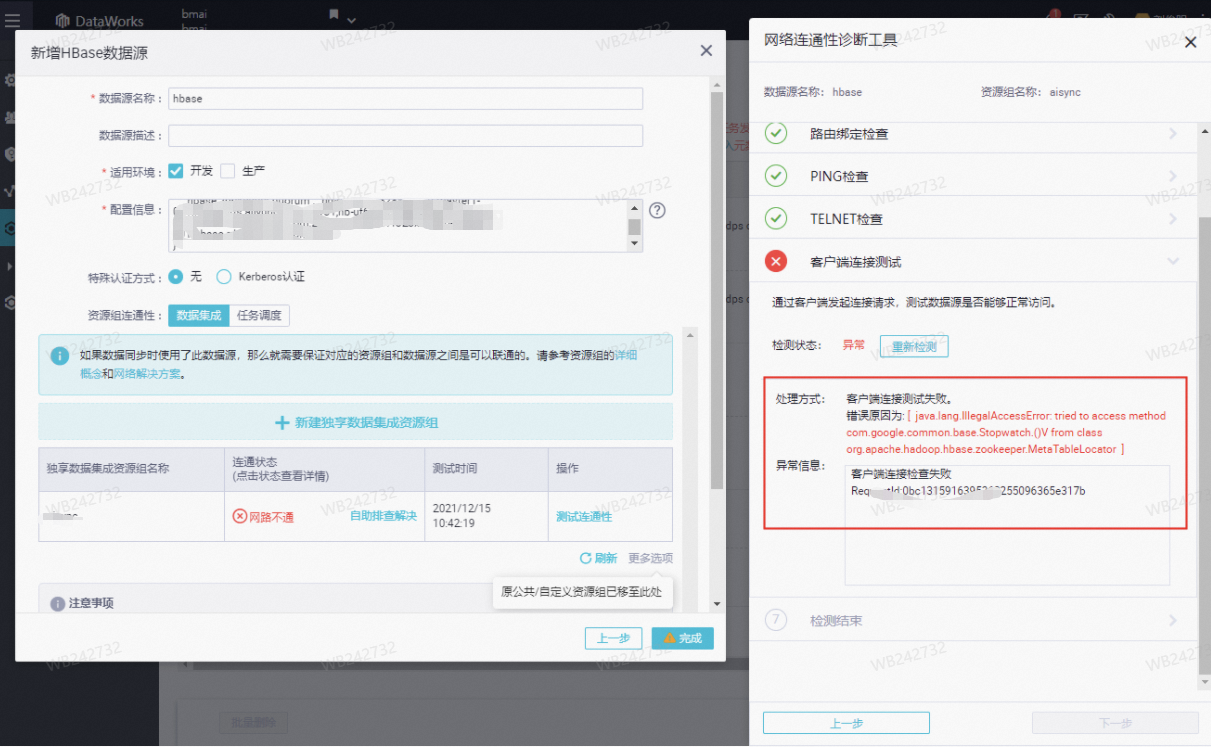Click the red 网络不通 status
Viewport: 1211px width, 747px height.
tap(271, 516)
